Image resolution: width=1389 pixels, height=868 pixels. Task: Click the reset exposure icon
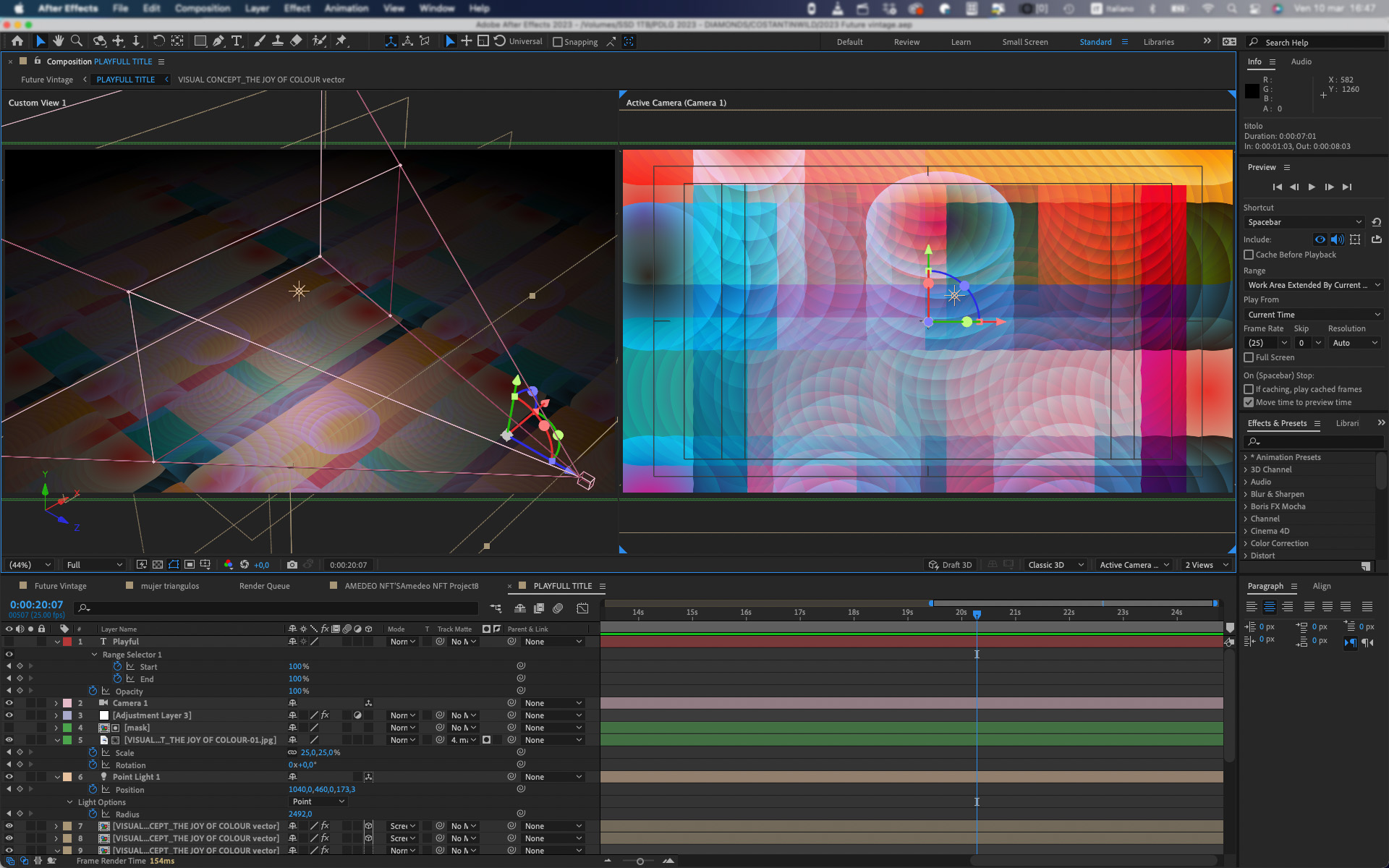[x=245, y=565]
